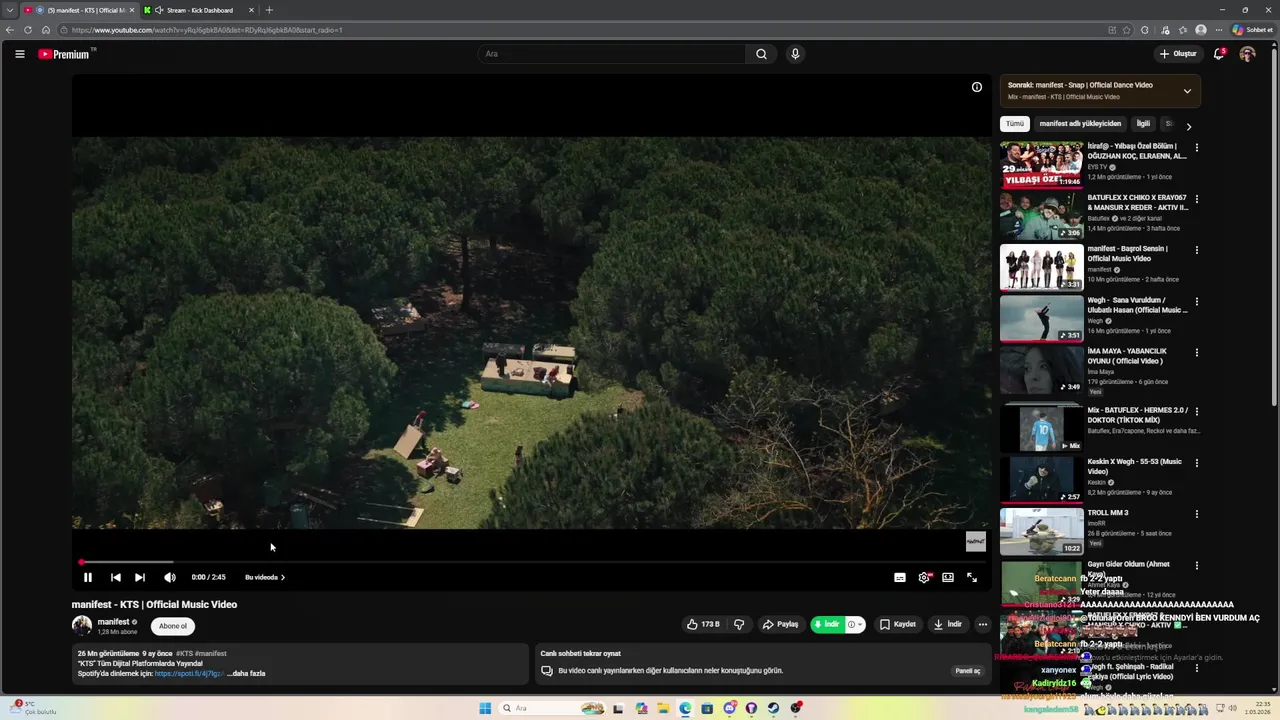Open options for Wegh Sana Vuruldum
This screenshot has width=1280, height=720.
(1196, 301)
